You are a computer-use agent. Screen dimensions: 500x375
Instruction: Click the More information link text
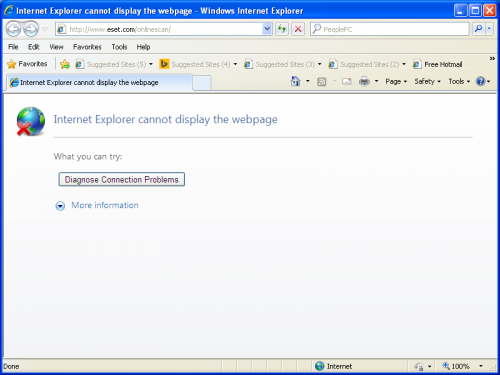pos(105,205)
